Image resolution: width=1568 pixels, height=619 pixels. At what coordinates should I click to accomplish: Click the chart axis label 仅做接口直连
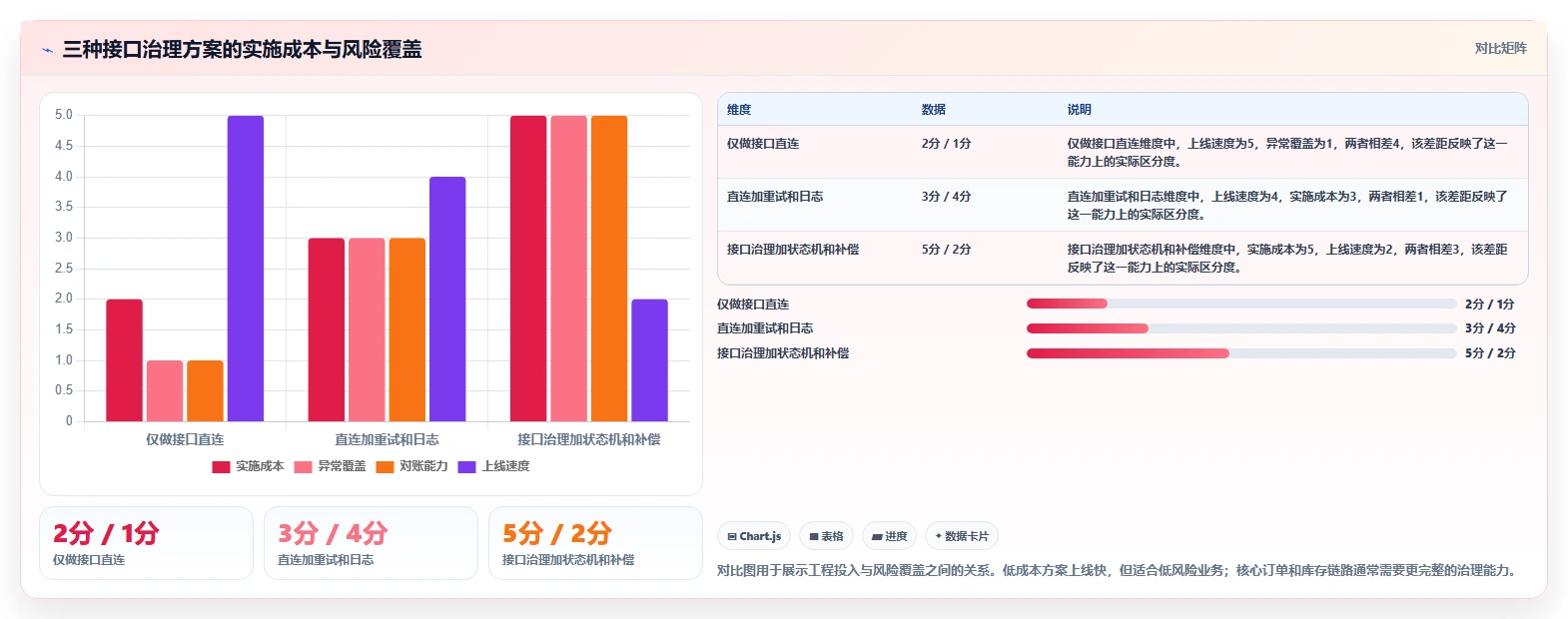click(185, 439)
